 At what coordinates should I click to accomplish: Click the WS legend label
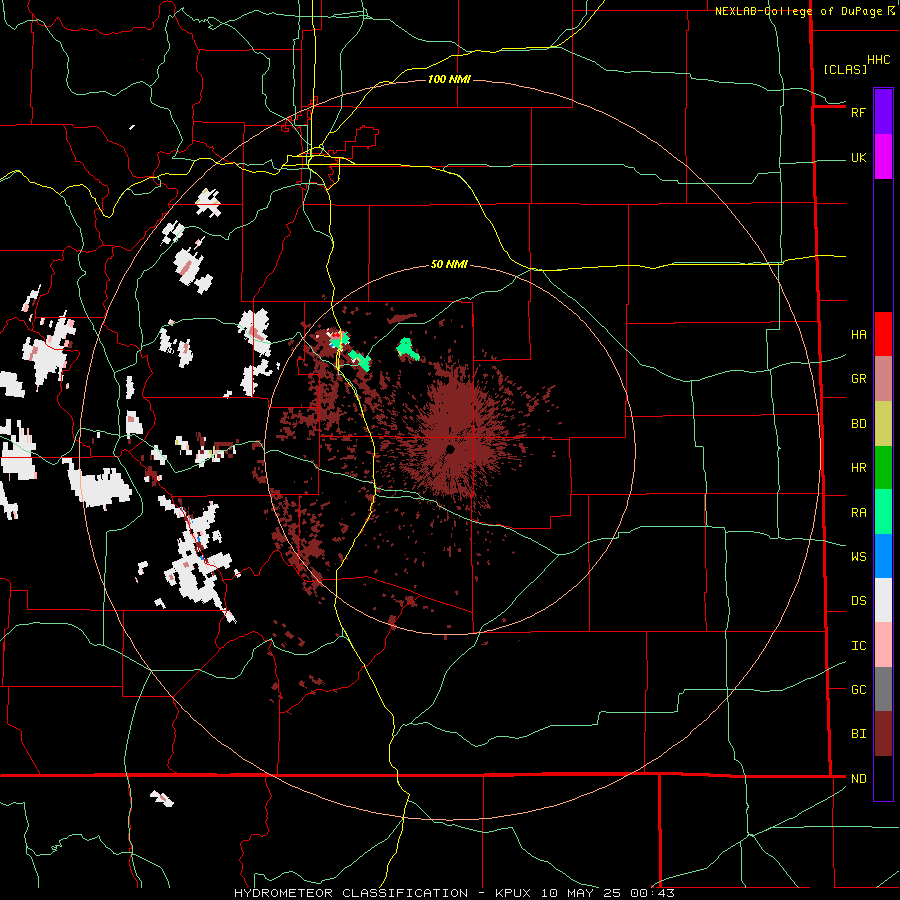pos(858,556)
